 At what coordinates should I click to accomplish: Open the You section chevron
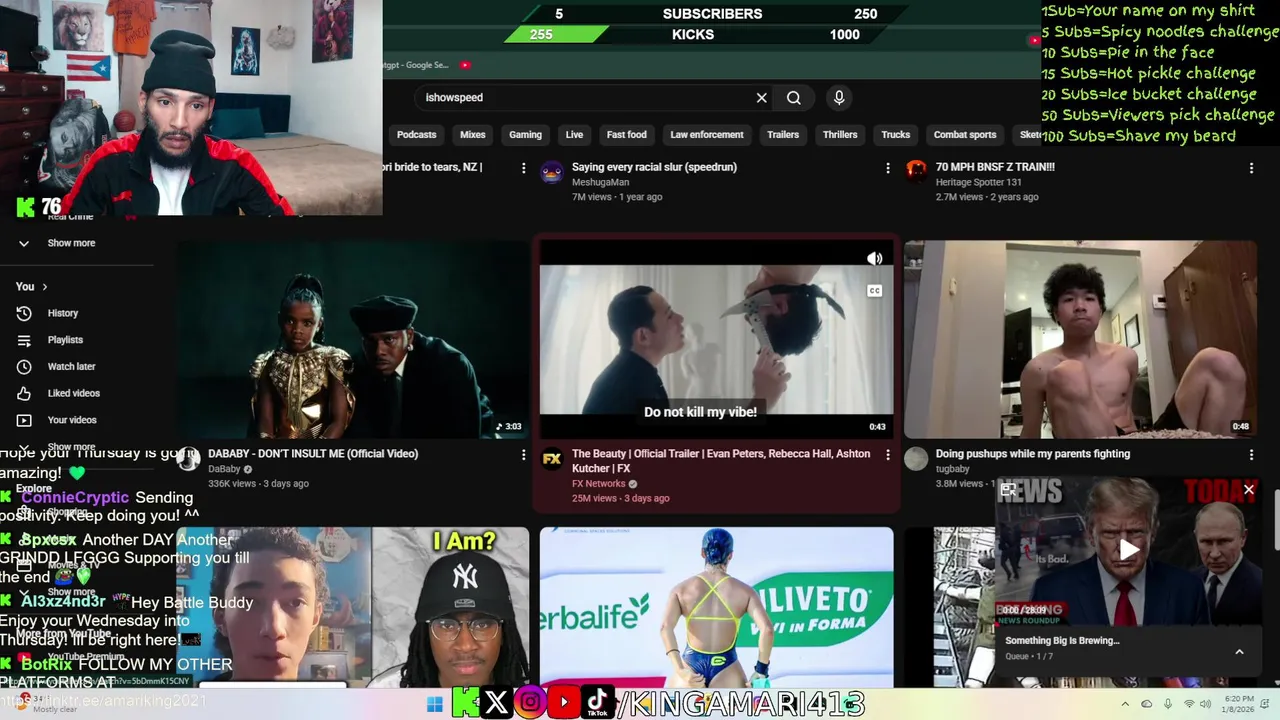44,287
